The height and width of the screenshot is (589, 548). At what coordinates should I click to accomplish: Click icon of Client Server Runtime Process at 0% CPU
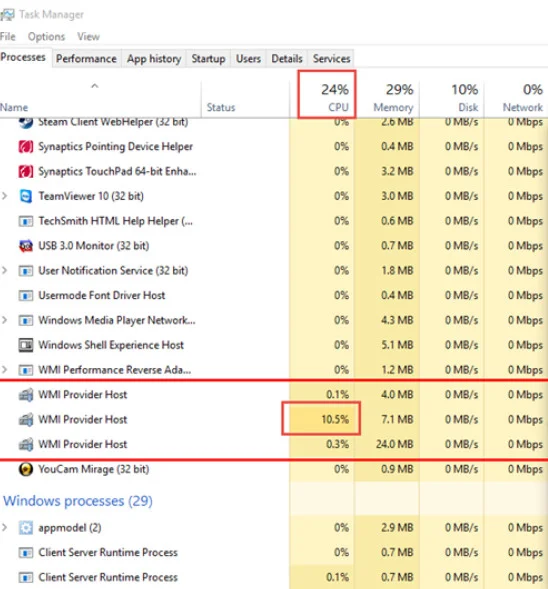[26, 553]
